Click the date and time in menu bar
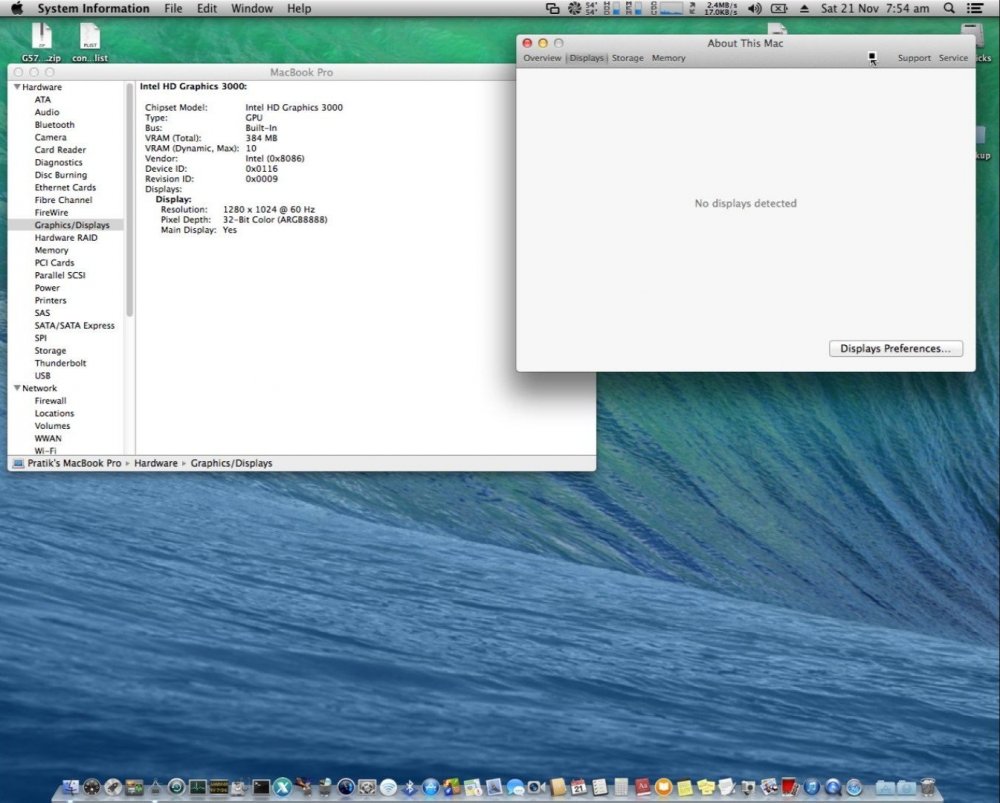The width and height of the screenshot is (1000, 803). click(874, 8)
